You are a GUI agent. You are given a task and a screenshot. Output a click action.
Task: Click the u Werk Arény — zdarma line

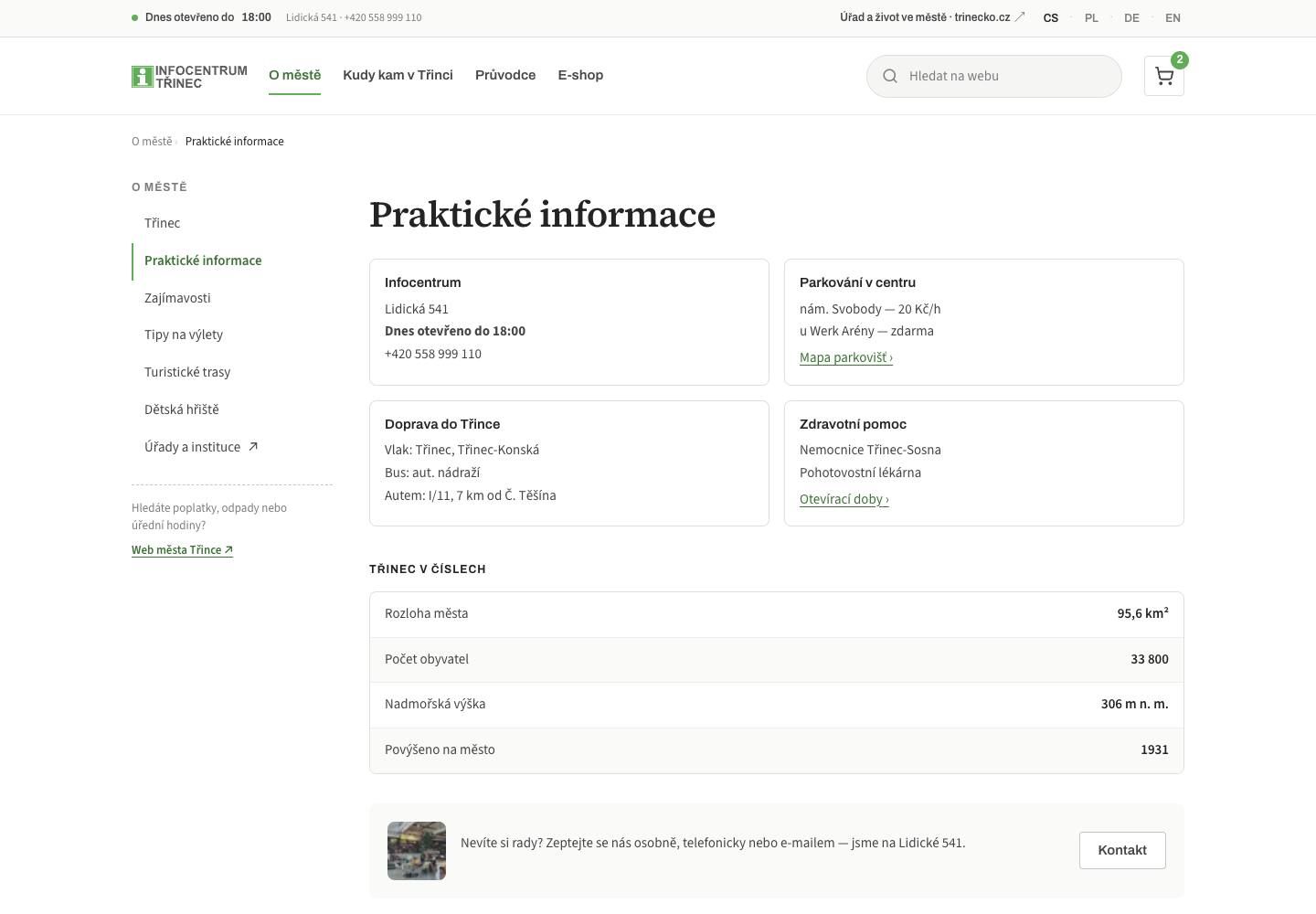click(x=866, y=331)
